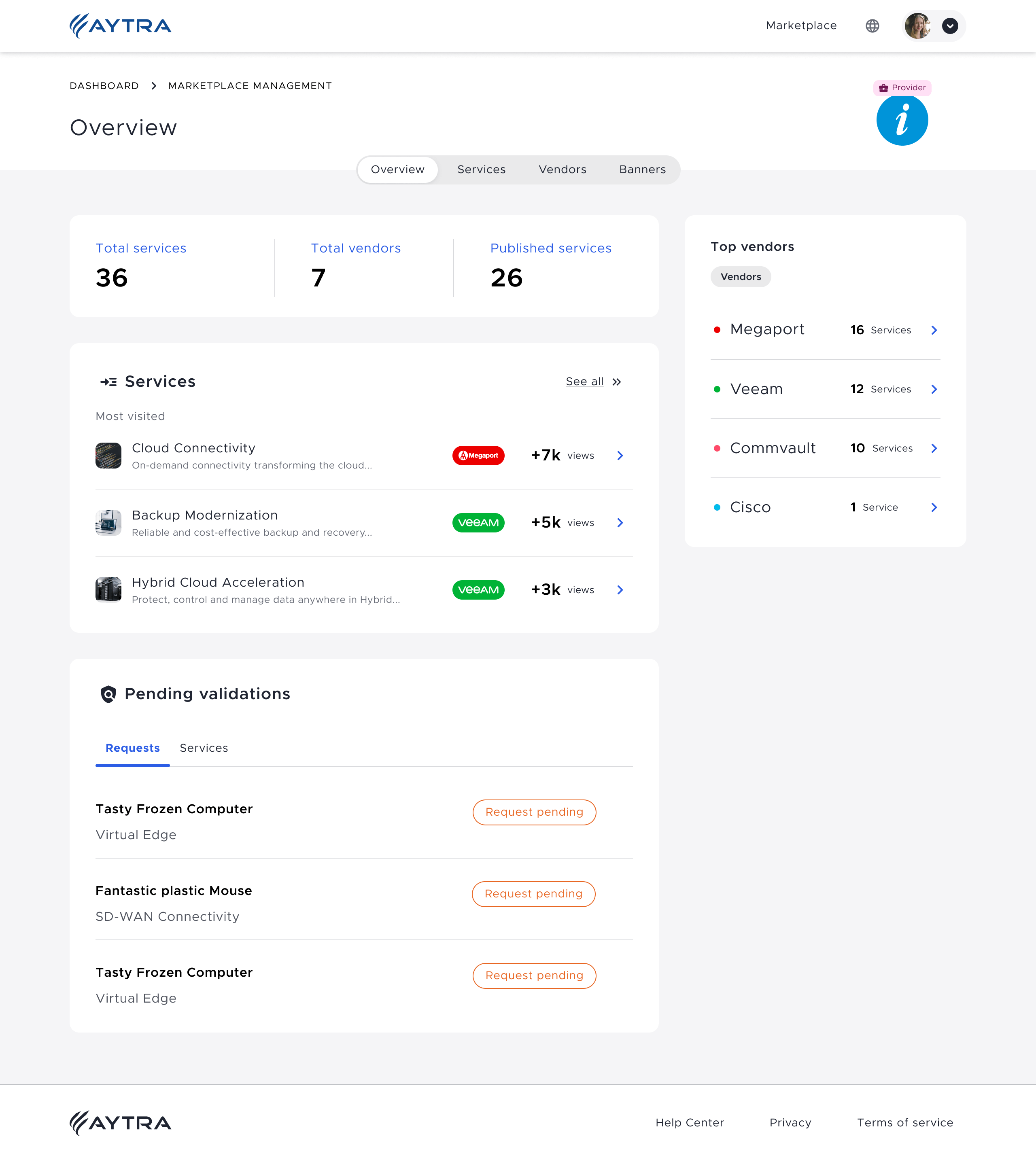Switch to the Banners tab
1036x1162 pixels.
tap(642, 170)
